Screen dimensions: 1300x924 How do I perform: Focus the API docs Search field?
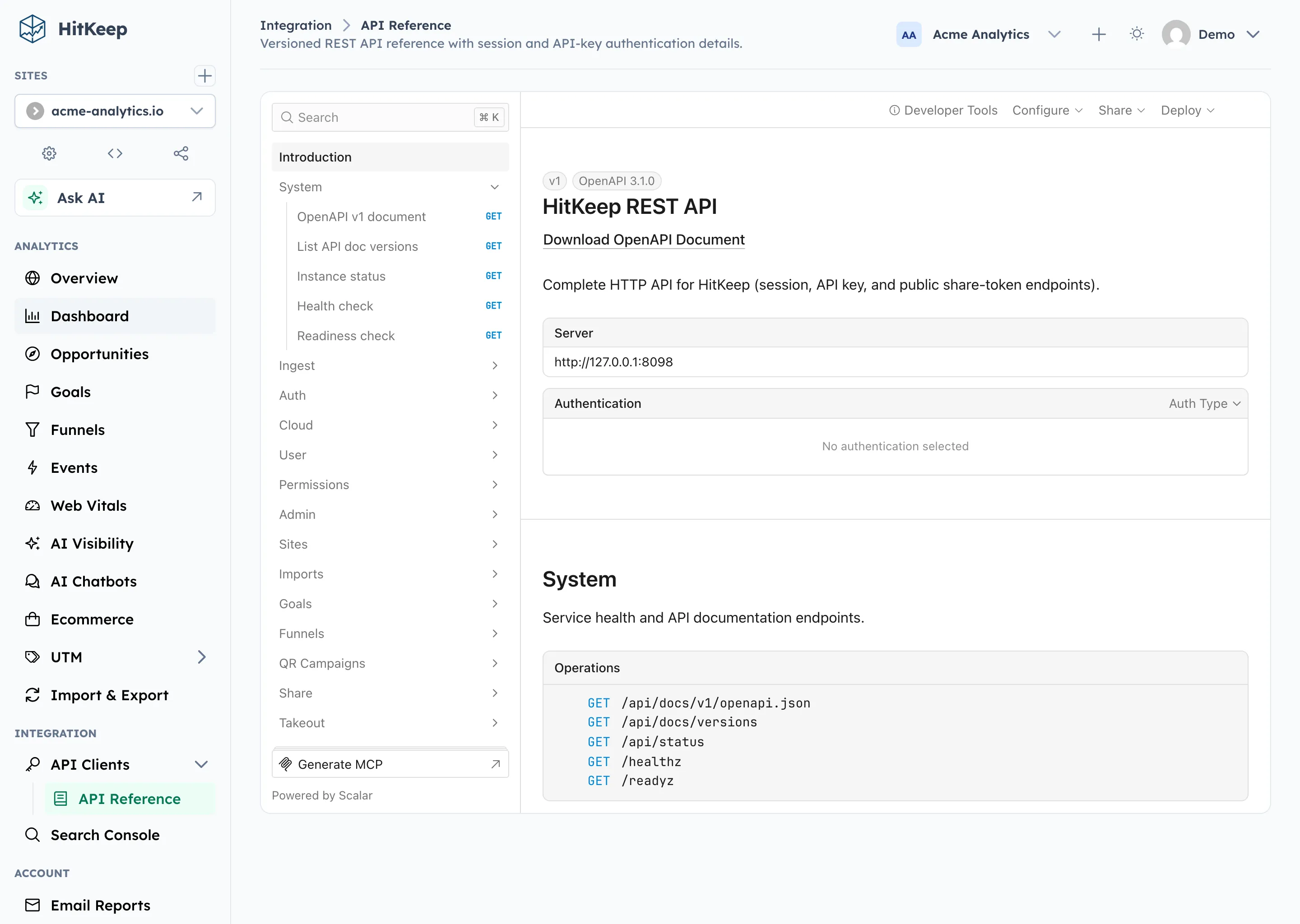tap(390, 117)
